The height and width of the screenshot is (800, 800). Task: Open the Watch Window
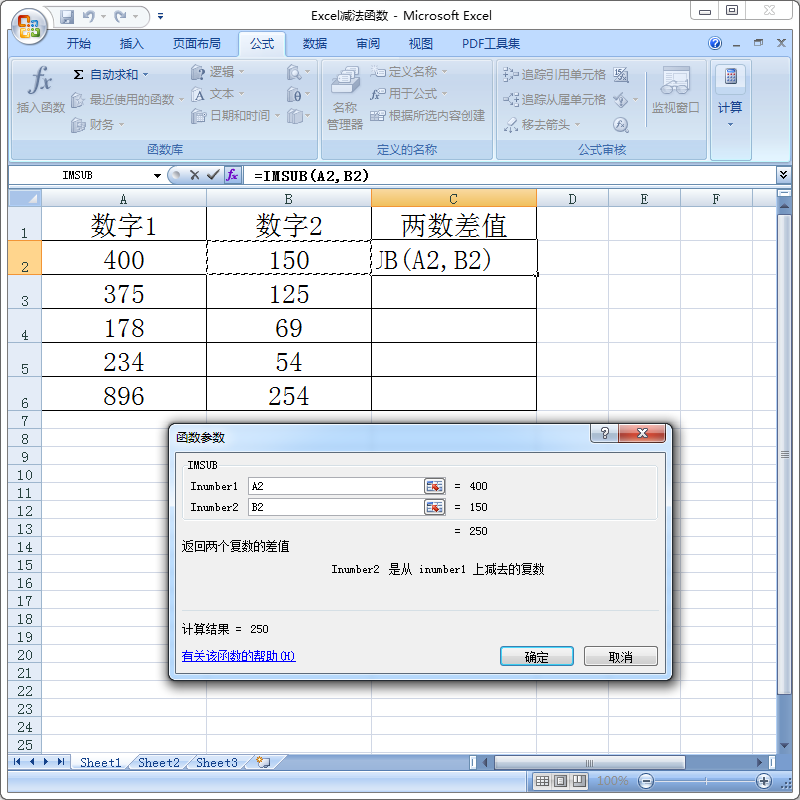pyautogui.click(x=676, y=90)
